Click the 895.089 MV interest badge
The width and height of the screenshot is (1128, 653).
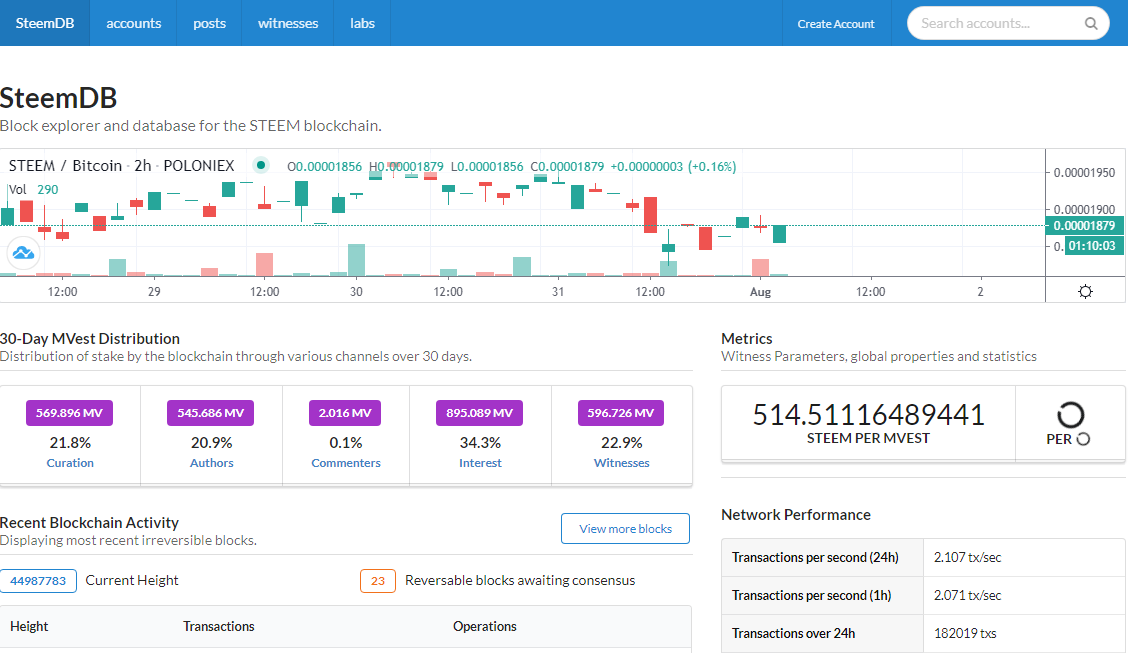[480, 413]
